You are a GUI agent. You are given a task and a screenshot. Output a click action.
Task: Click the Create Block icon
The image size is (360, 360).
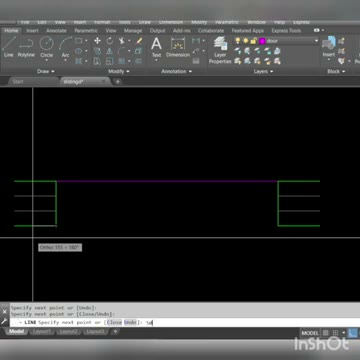tap(341, 41)
